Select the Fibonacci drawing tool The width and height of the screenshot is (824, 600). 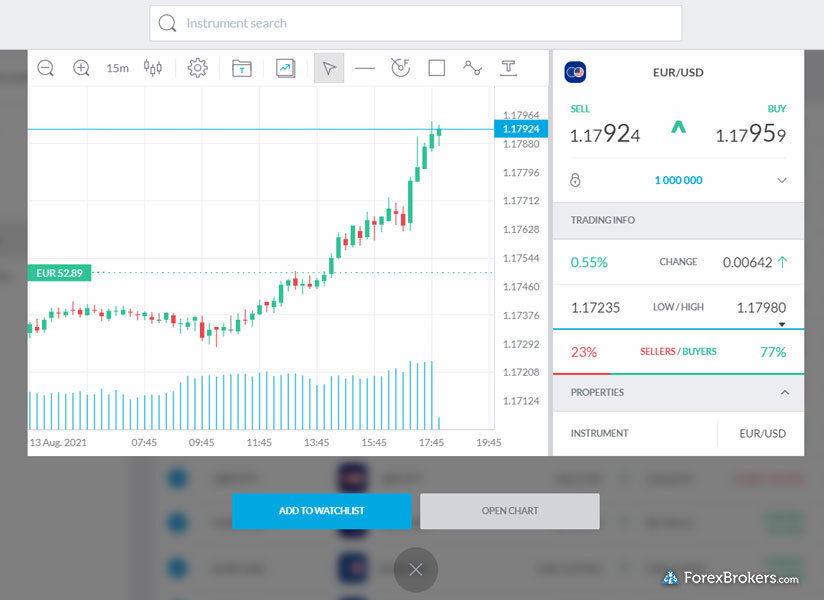[x=400, y=68]
